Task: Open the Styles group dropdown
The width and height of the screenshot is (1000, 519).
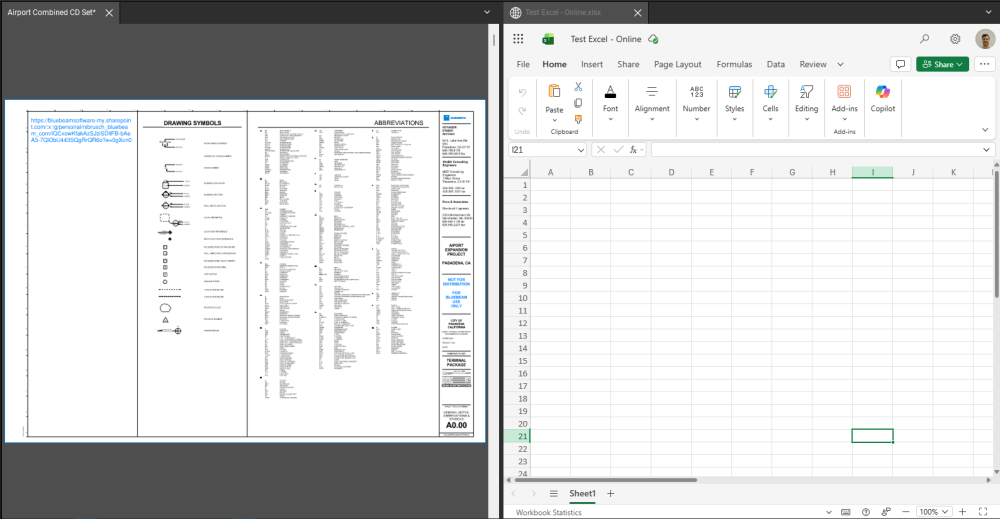Action: [735, 119]
